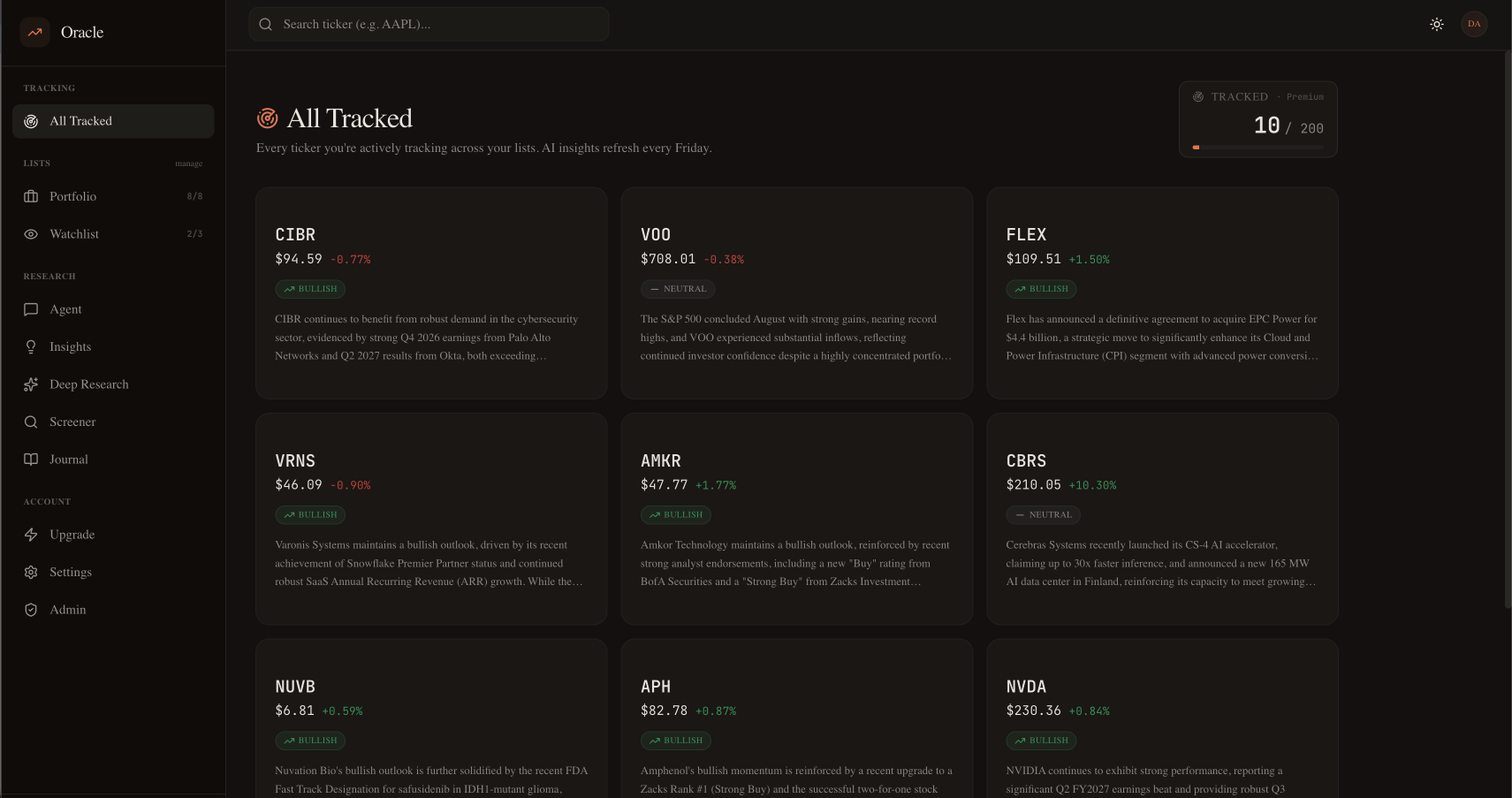This screenshot has height=798, width=1512.
Task: Navigate to the Screener page
Action: click(113, 422)
